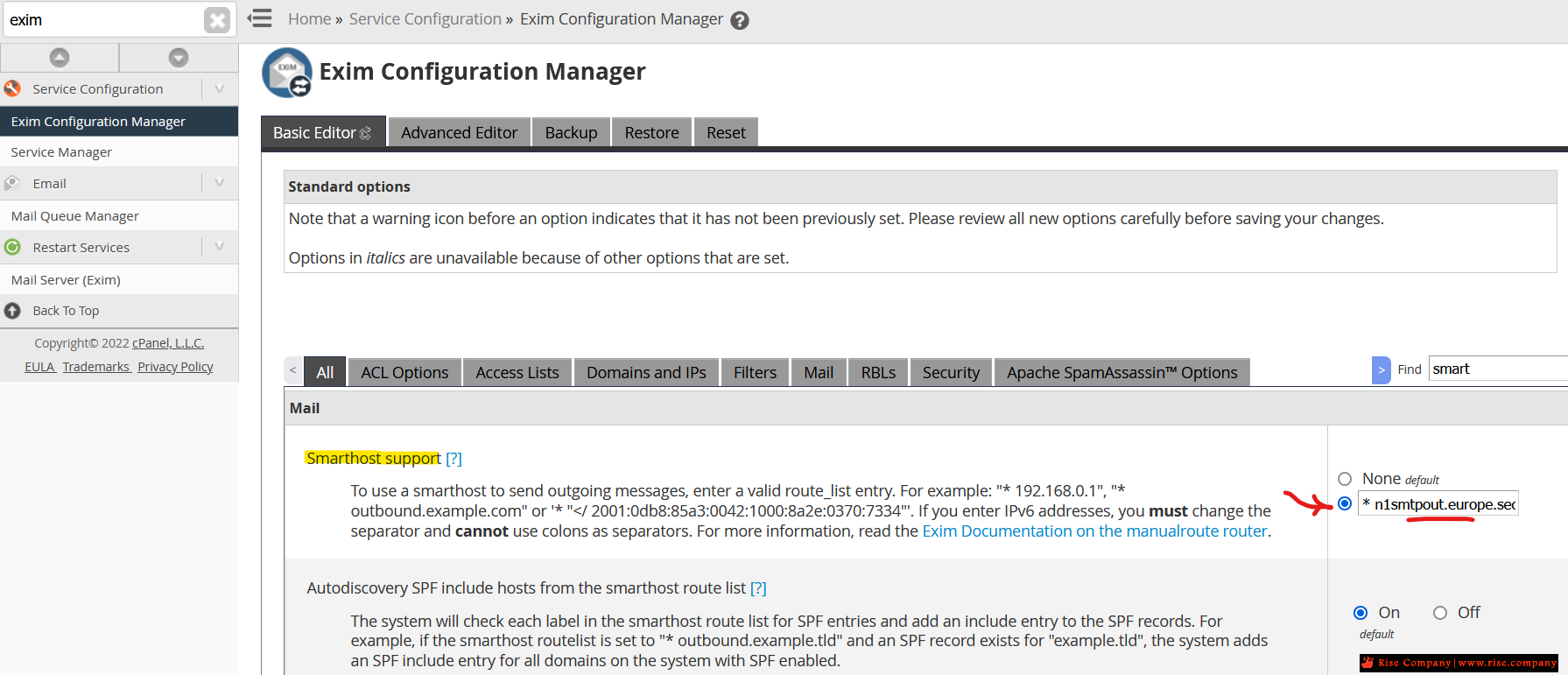The width and height of the screenshot is (1568, 675).
Task: Open Mail Queue Manager in sidebar
Action: click(x=119, y=215)
